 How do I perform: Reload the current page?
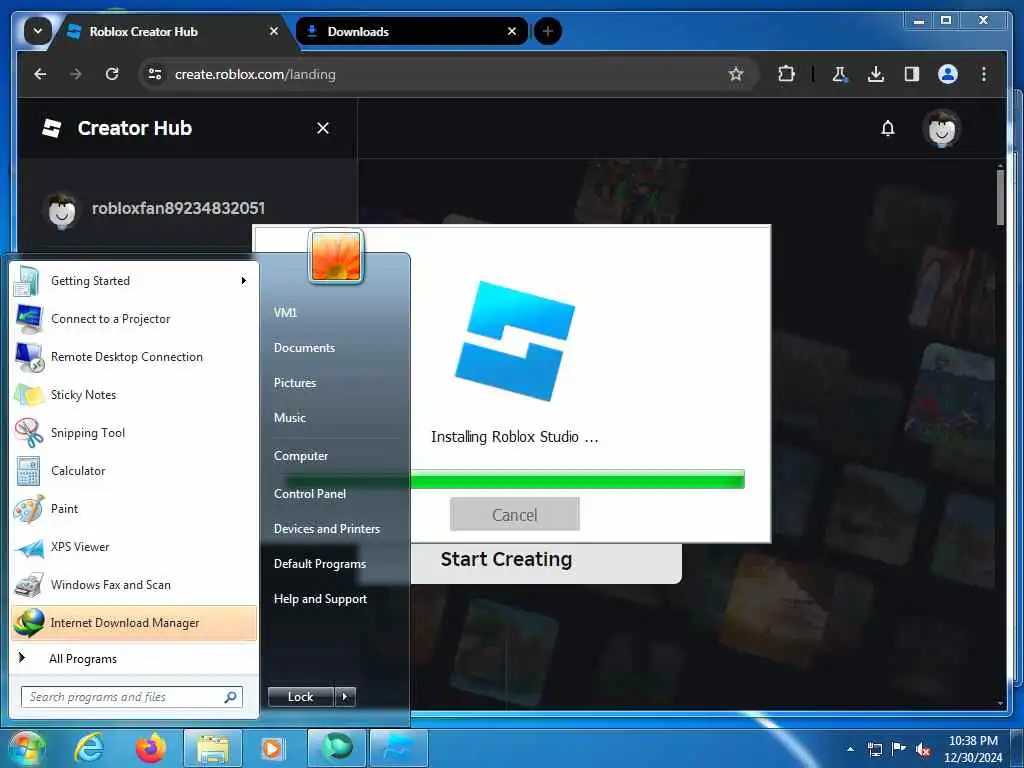pos(112,74)
